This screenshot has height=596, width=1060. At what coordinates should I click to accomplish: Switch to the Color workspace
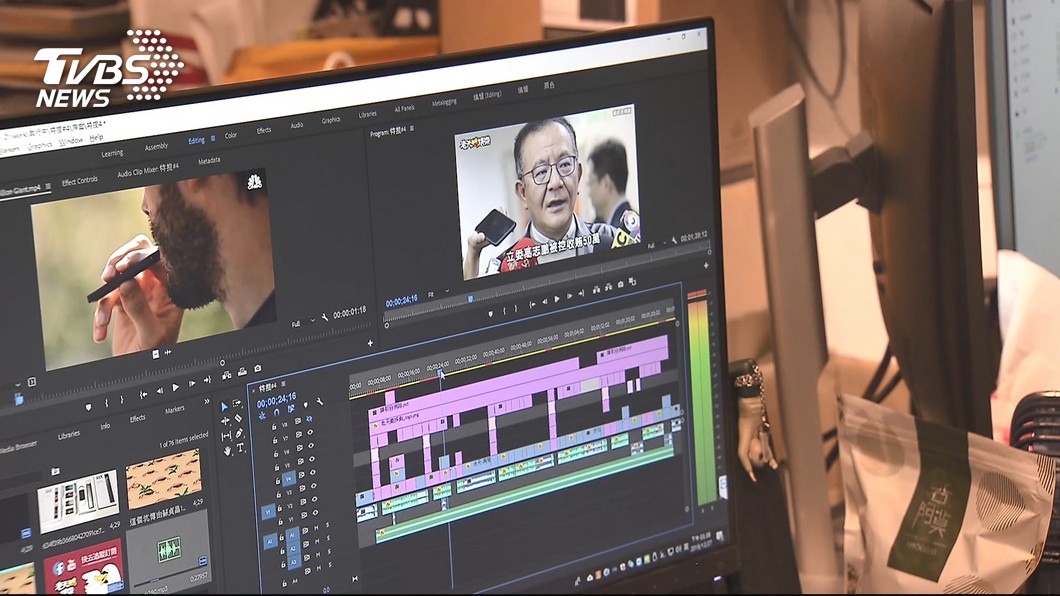coord(231,135)
